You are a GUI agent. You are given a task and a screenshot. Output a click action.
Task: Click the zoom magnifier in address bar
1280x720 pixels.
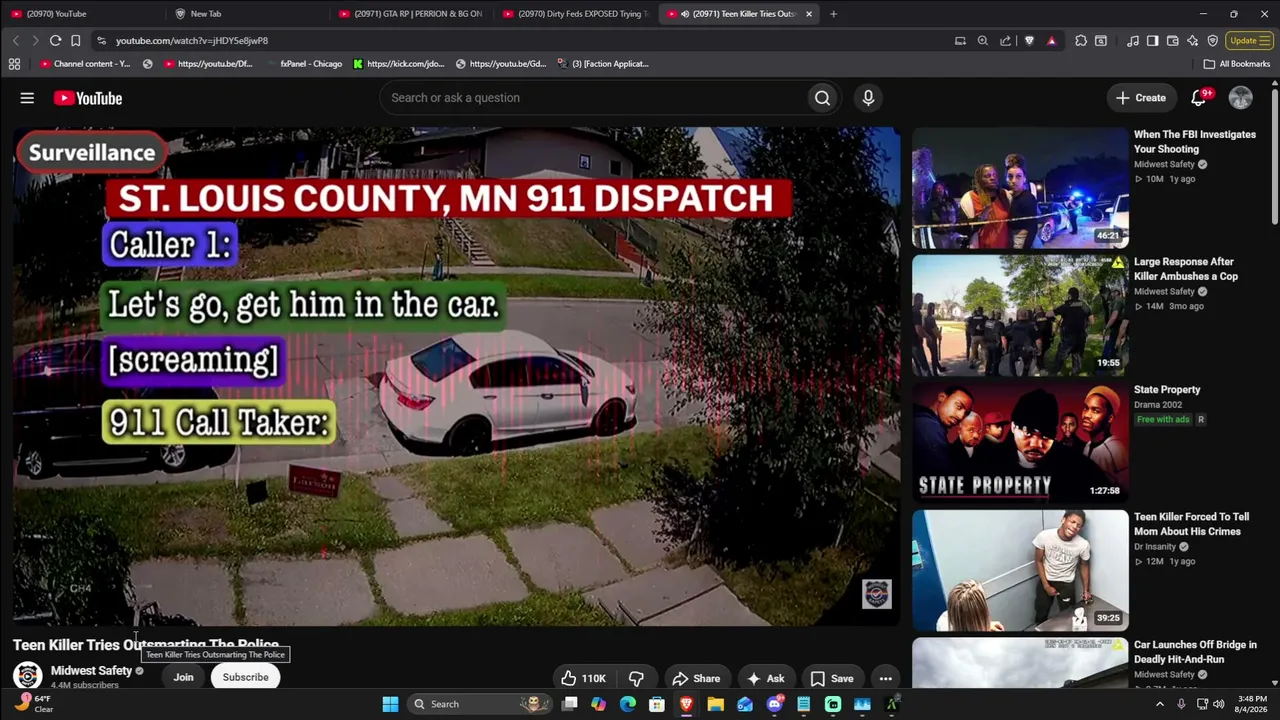tap(983, 41)
